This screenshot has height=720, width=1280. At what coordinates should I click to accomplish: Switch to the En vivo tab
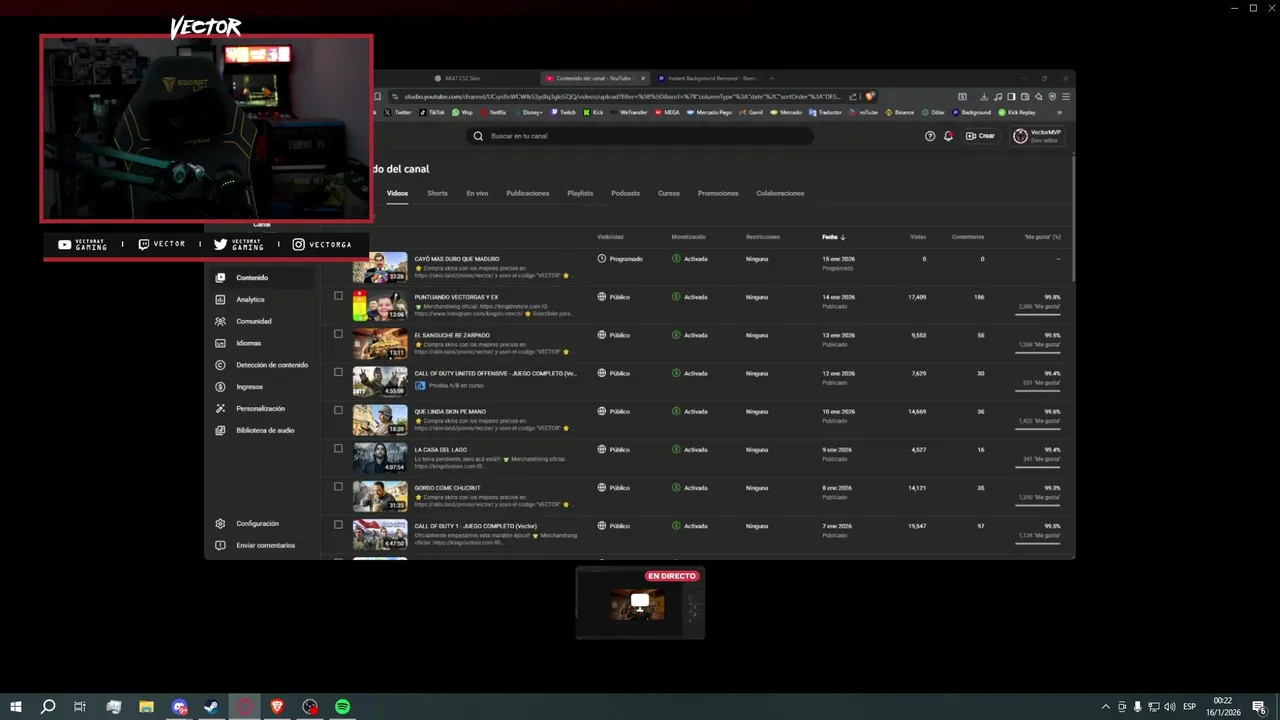click(x=477, y=193)
